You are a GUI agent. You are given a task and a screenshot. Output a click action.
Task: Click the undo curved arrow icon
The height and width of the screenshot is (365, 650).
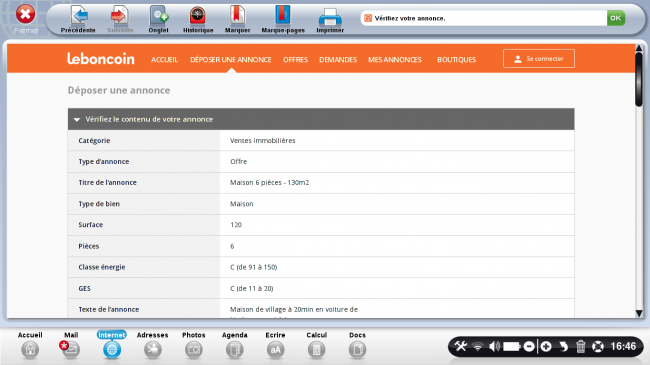coord(563,346)
